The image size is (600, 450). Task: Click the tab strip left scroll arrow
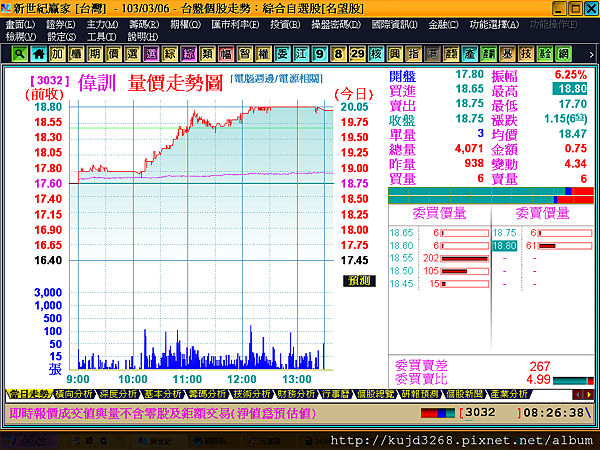click(577, 394)
